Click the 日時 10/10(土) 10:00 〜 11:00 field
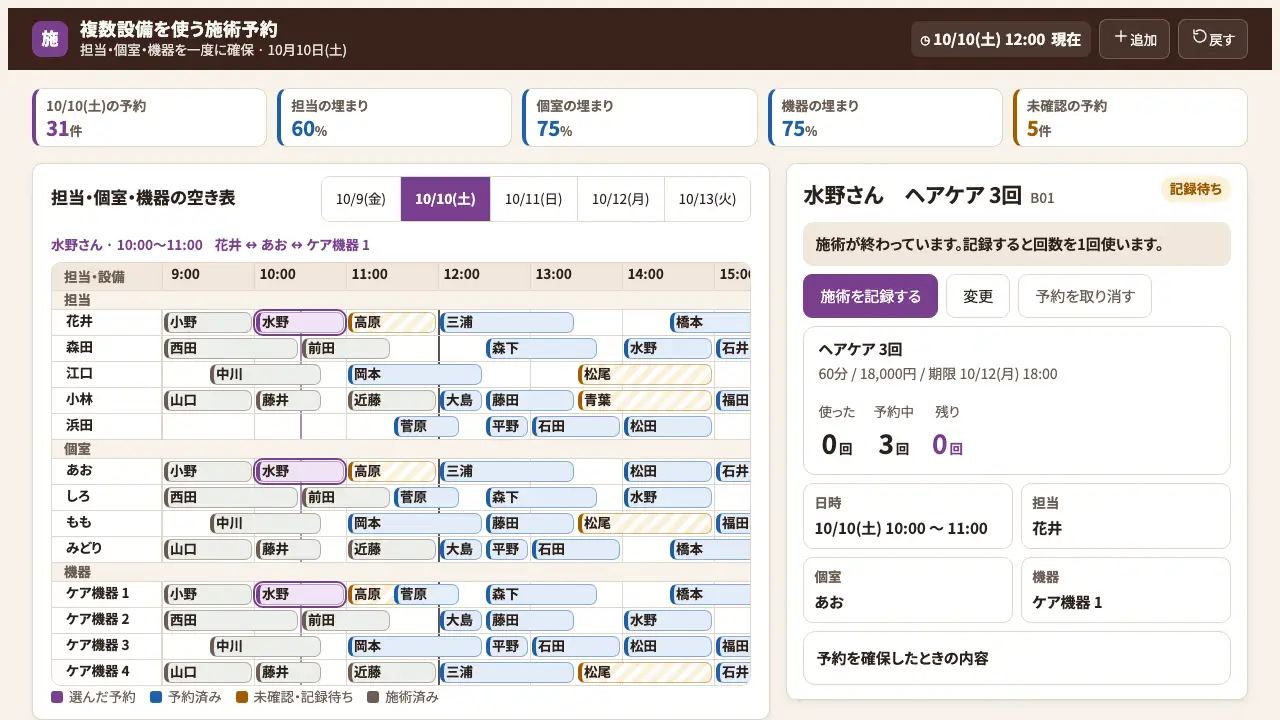Image resolution: width=1280 pixels, height=720 pixels. (908, 516)
